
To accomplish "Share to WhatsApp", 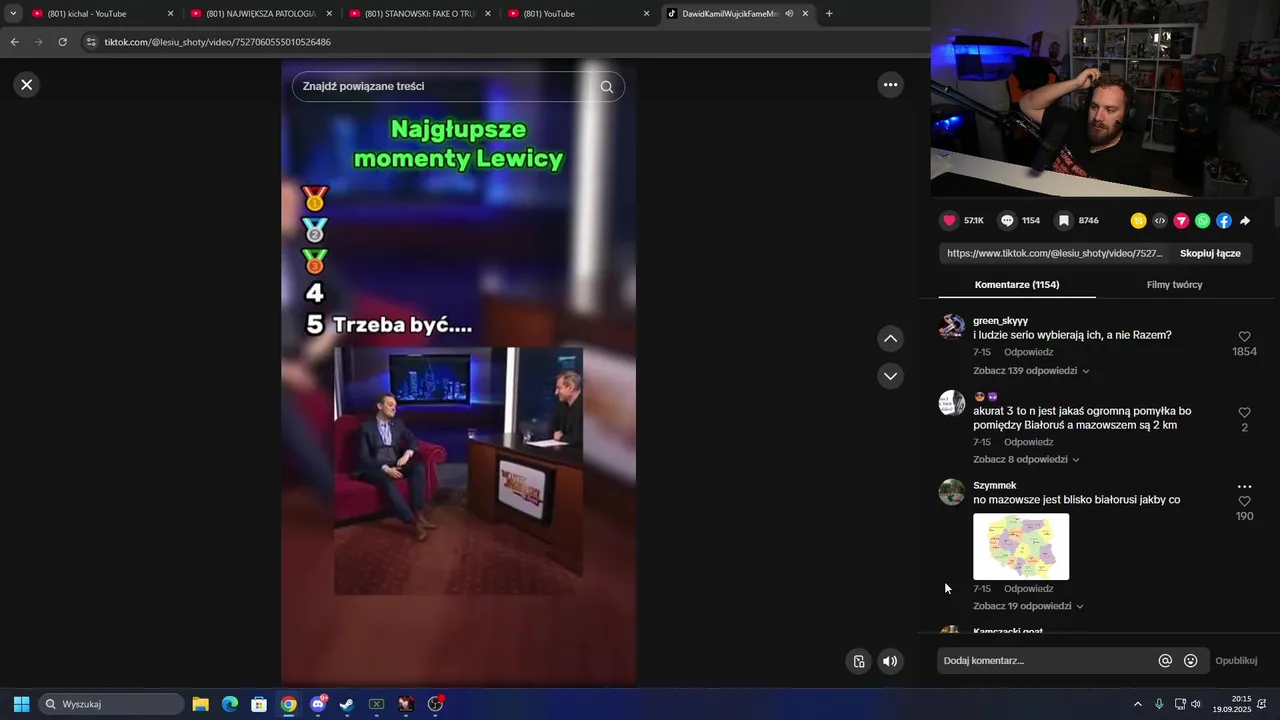I will 1202,221.
